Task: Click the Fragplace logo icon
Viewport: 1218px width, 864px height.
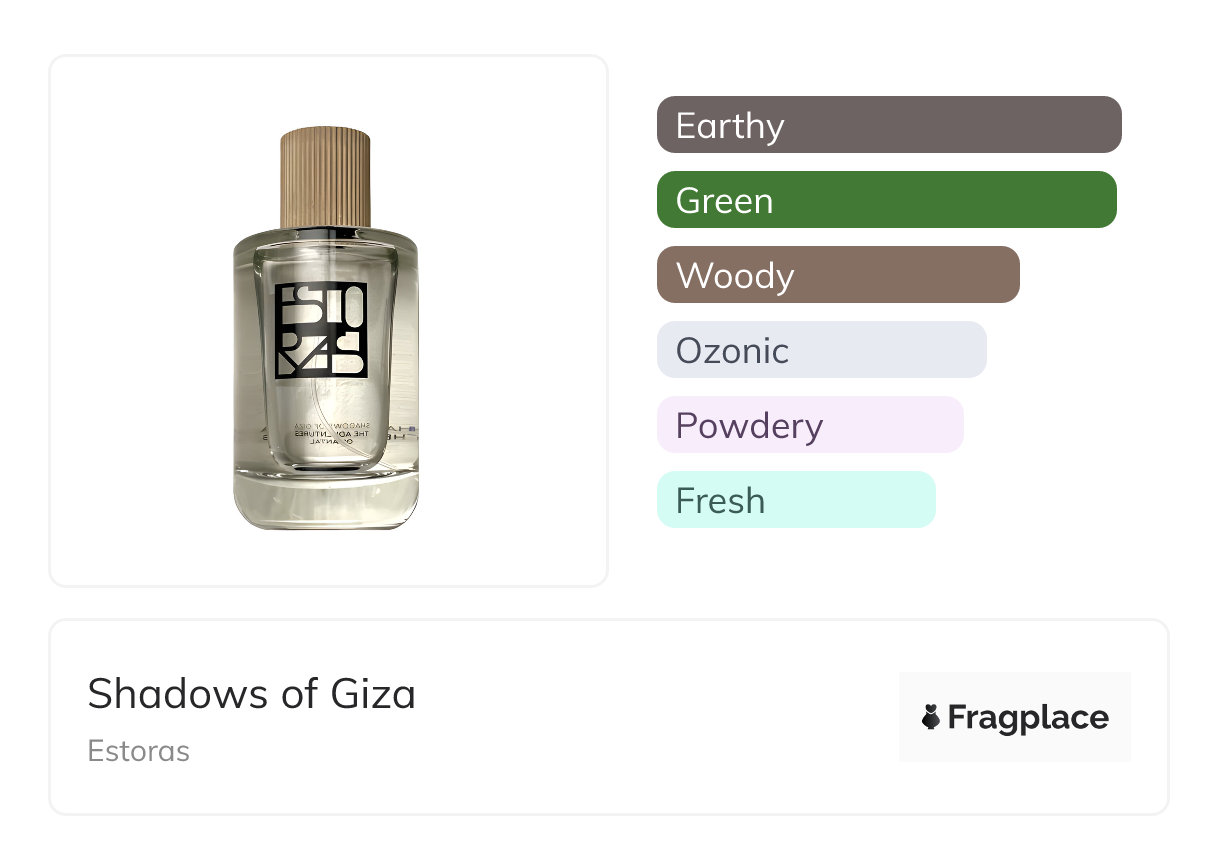Action: pos(931,717)
